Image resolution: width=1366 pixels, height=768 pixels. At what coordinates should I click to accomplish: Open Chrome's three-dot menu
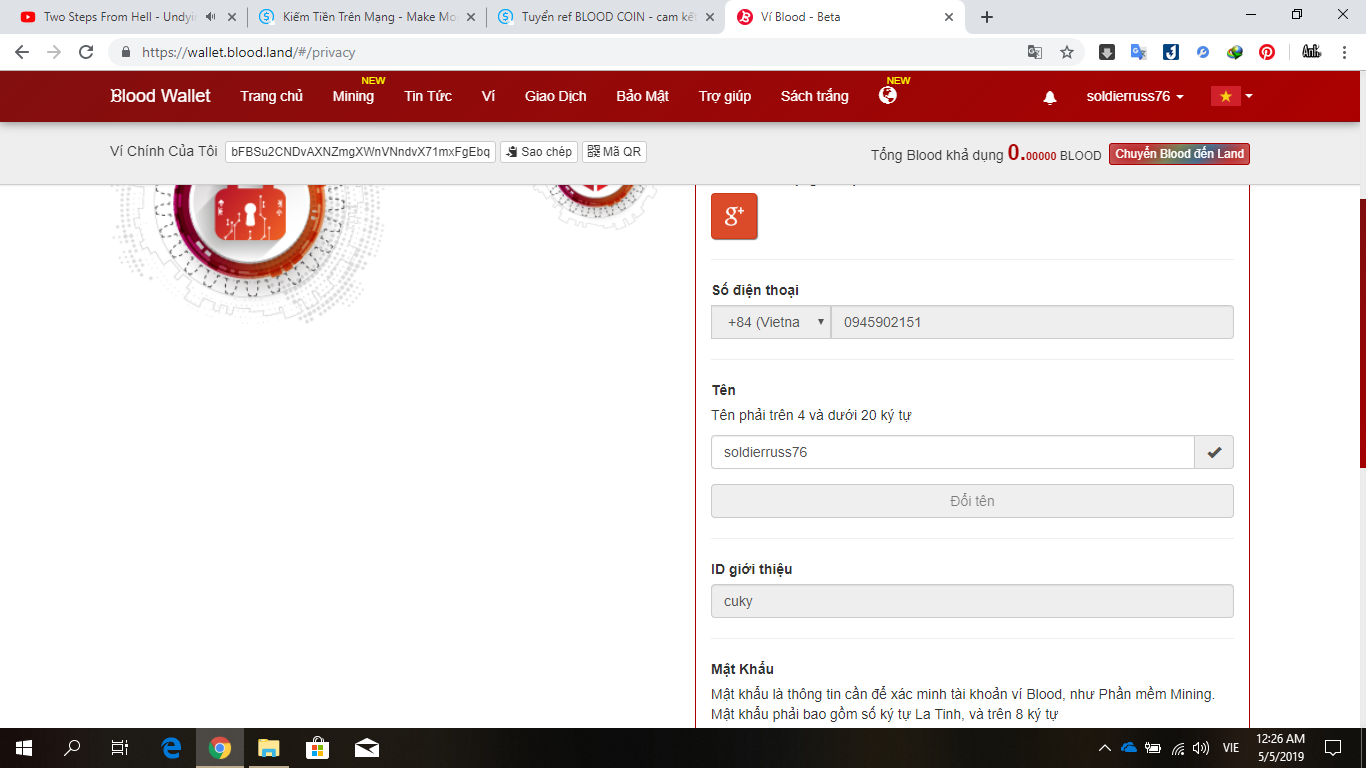coord(1343,52)
